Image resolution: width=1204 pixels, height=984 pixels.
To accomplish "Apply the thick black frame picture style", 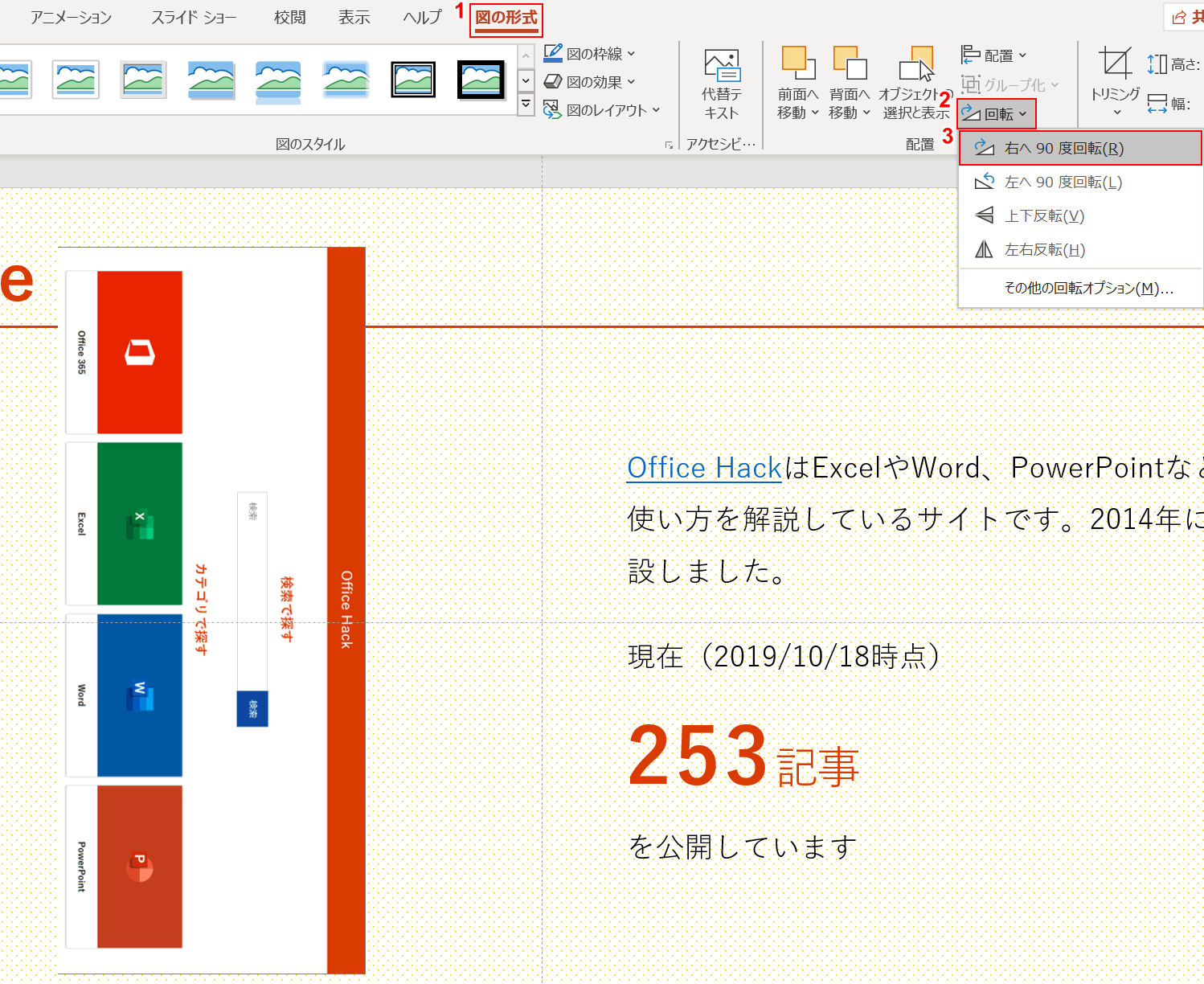I will 481,80.
